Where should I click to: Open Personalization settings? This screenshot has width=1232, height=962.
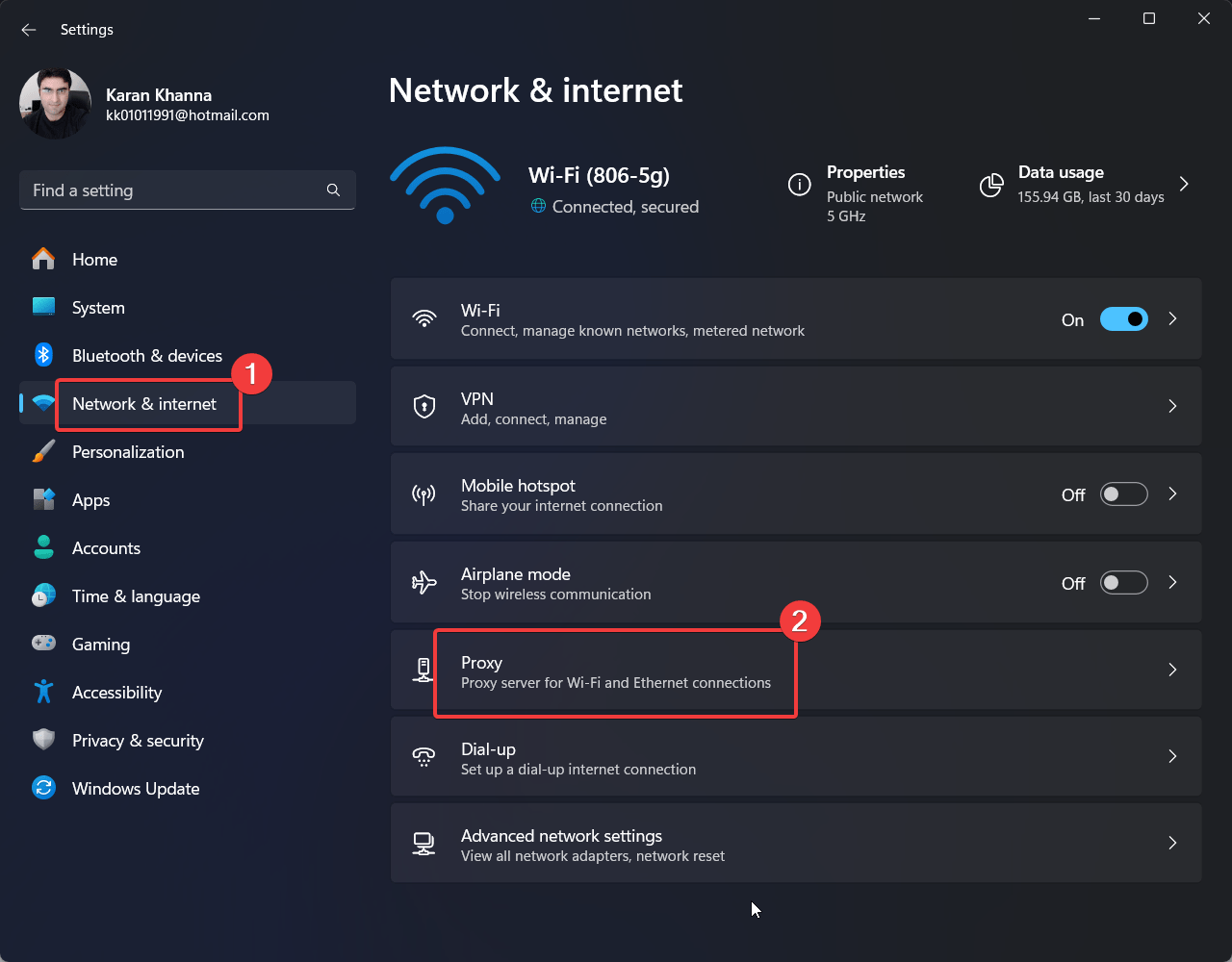[x=127, y=451]
